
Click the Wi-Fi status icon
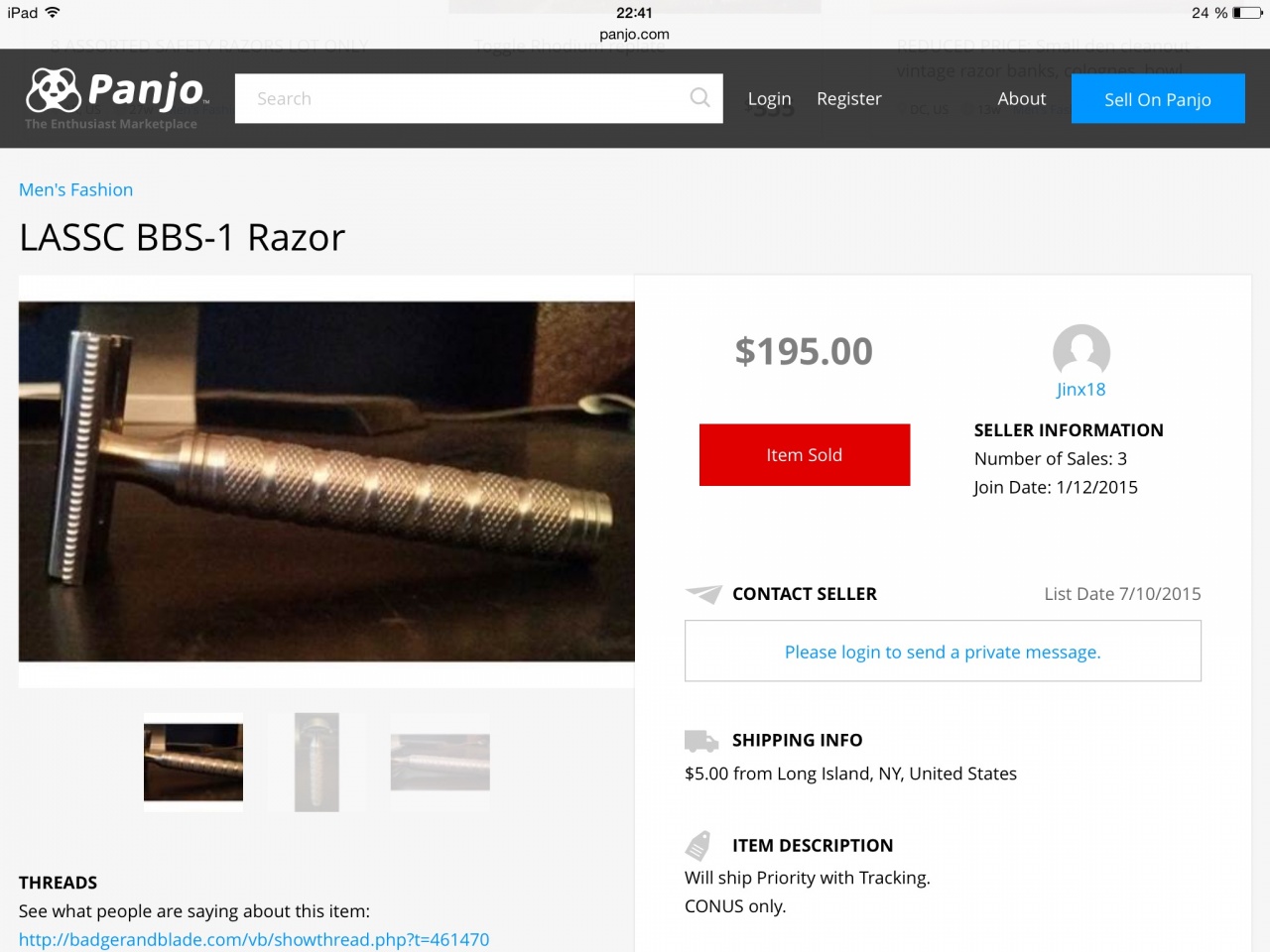click(x=53, y=12)
